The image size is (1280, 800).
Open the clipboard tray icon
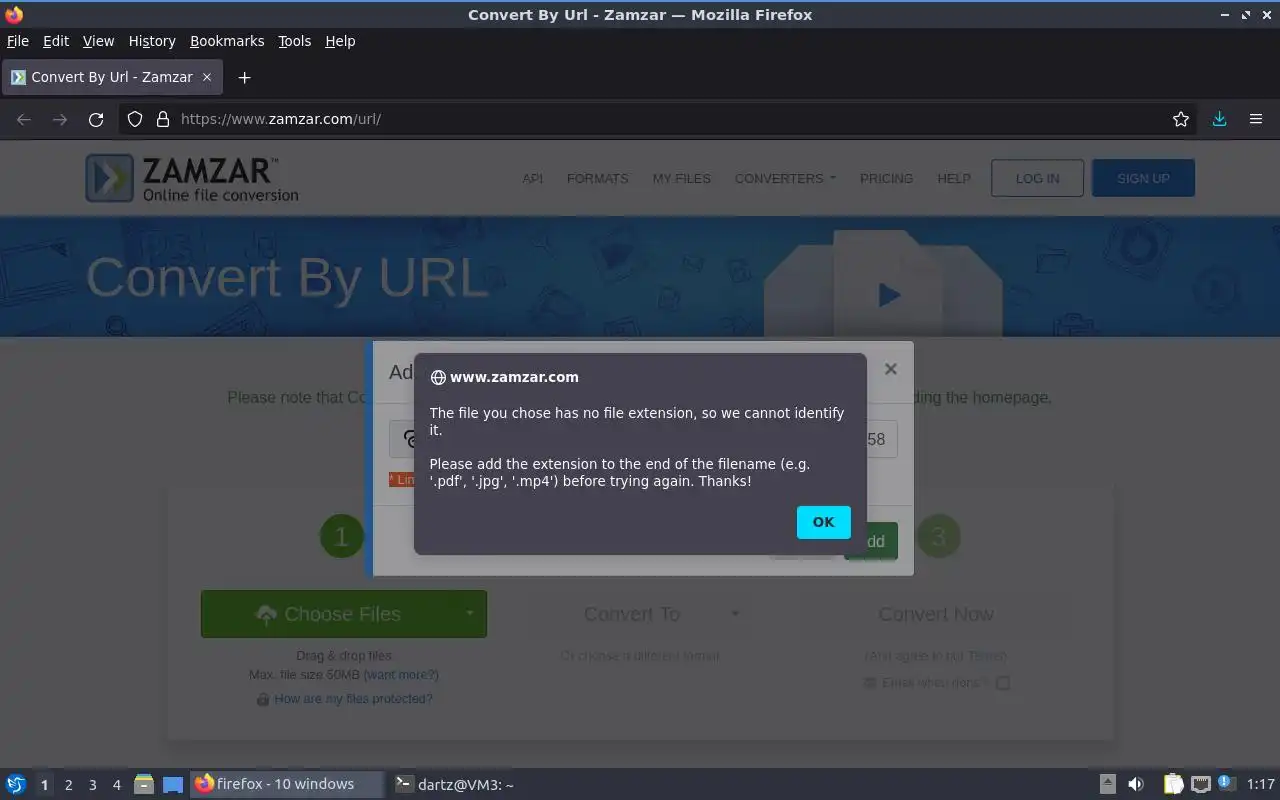click(1173, 784)
